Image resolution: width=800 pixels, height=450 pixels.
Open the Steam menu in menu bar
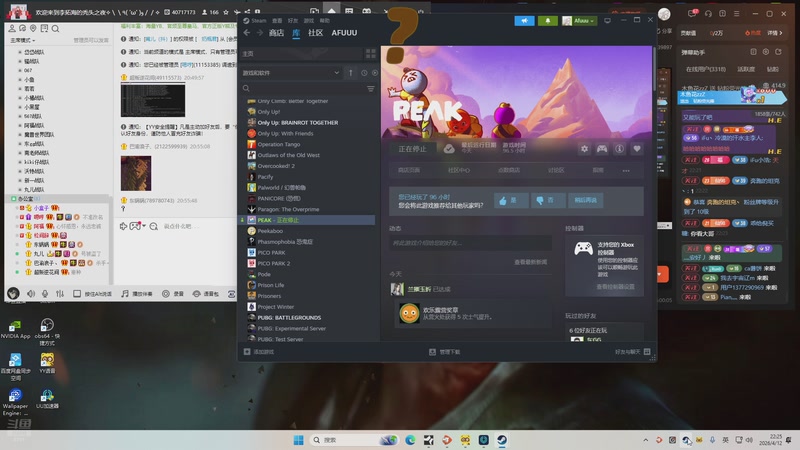pyautogui.click(x=255, y=20)
